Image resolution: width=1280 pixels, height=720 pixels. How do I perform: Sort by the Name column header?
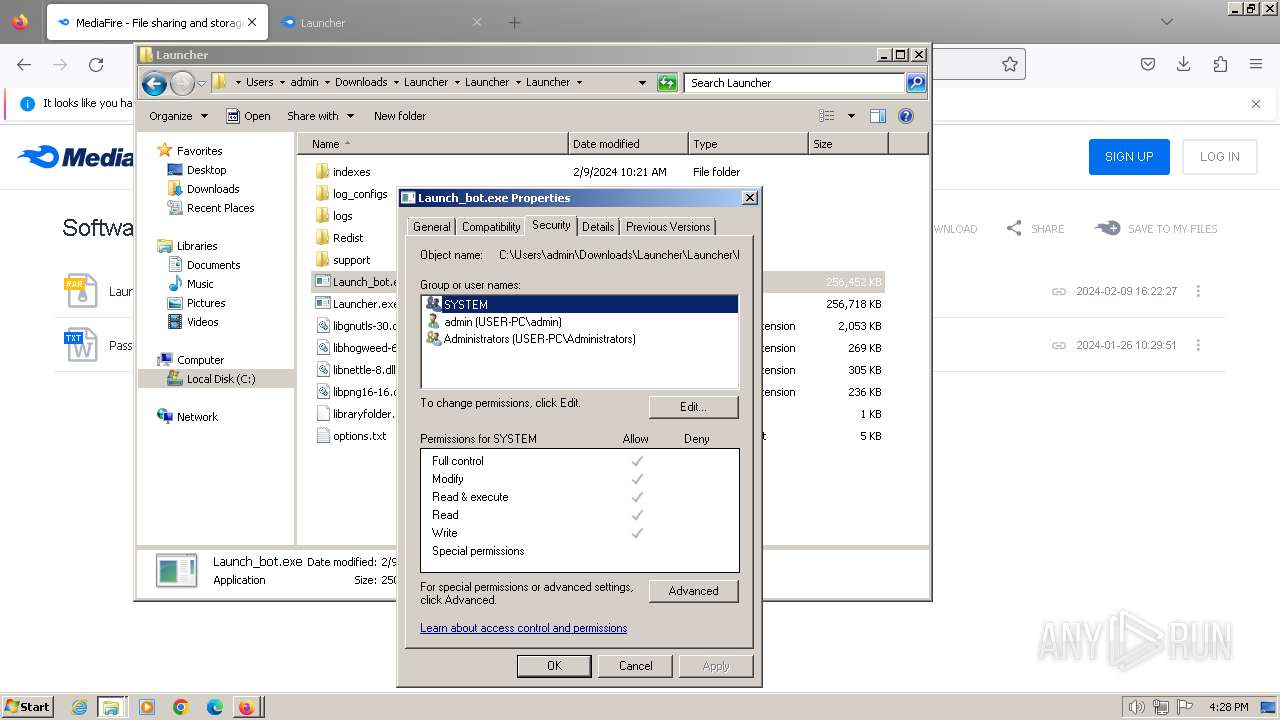(x=433, y=144)
